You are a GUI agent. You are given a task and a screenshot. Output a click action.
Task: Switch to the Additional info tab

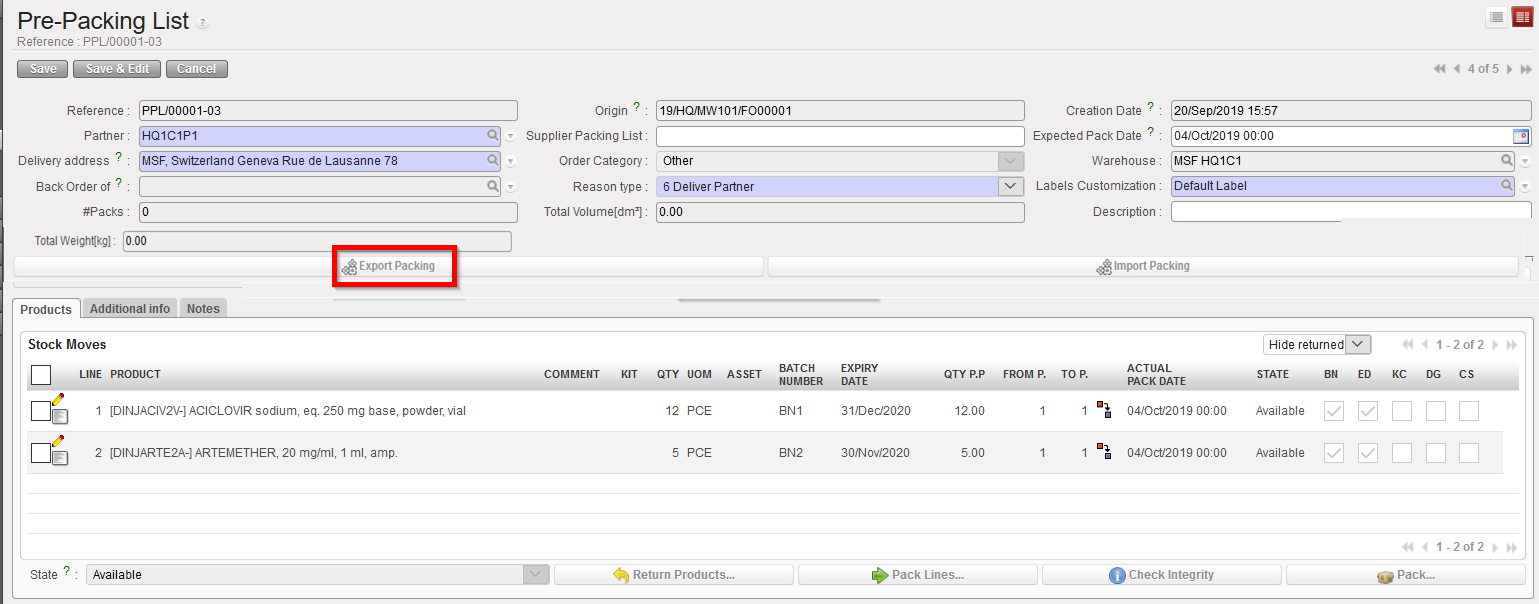click(130, 309)
